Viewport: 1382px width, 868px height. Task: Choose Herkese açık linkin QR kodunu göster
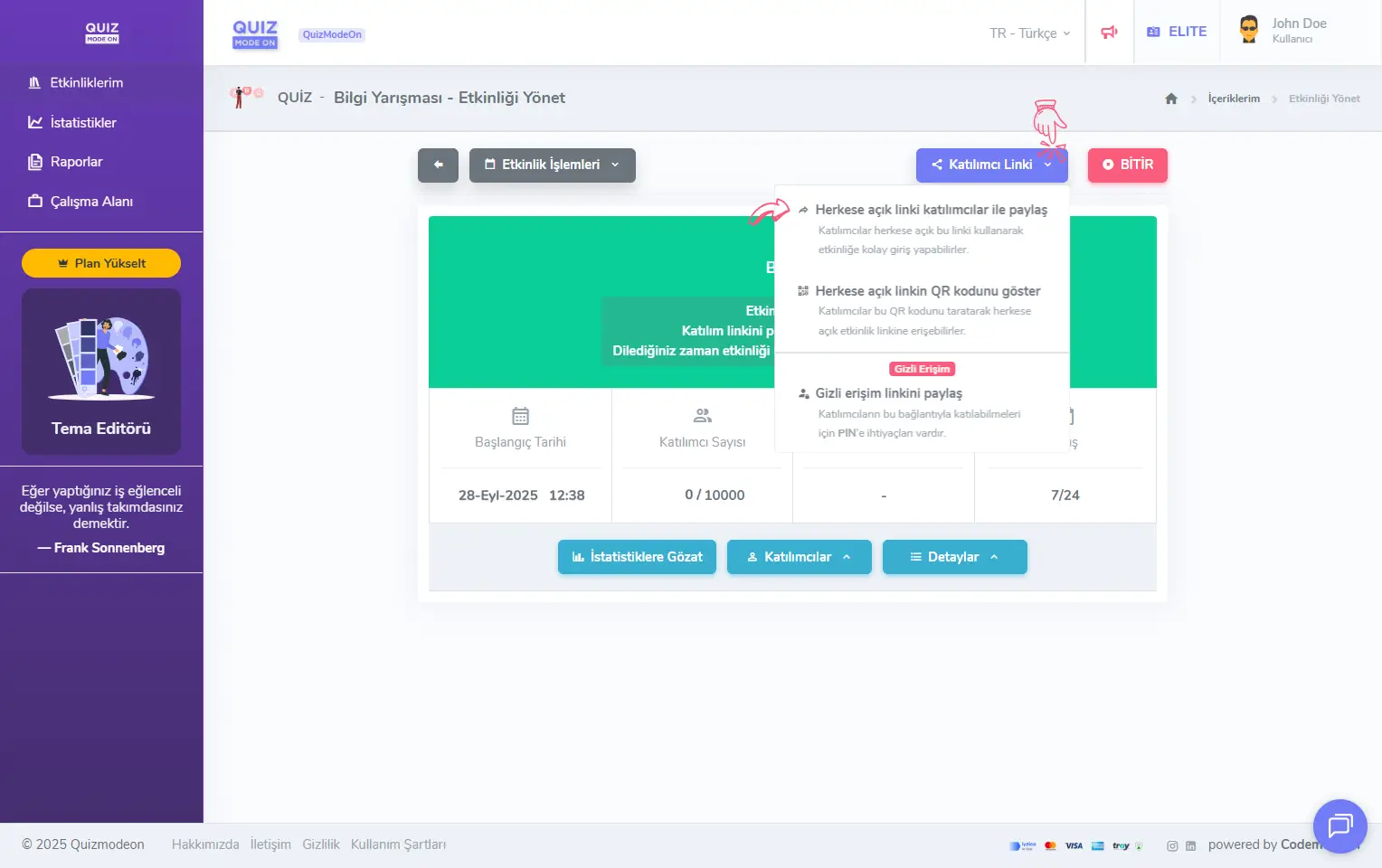click(927, 291)
